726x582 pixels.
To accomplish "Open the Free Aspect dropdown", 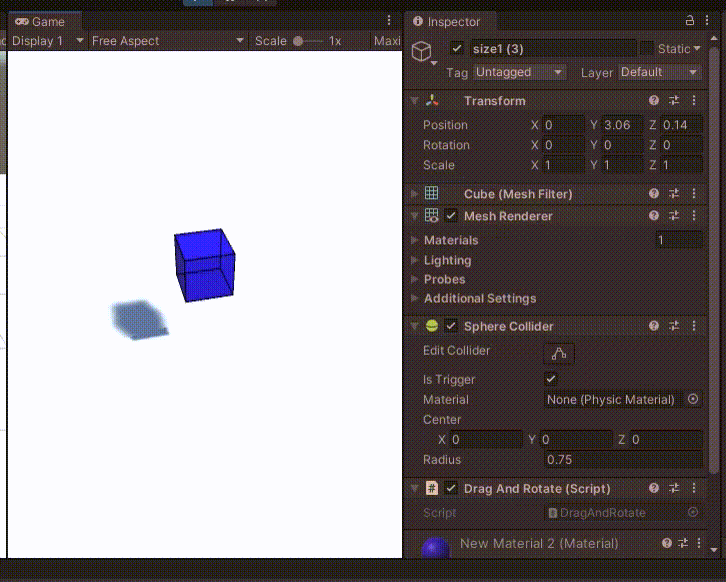I will pyautogui.click(x=167, y=41).
